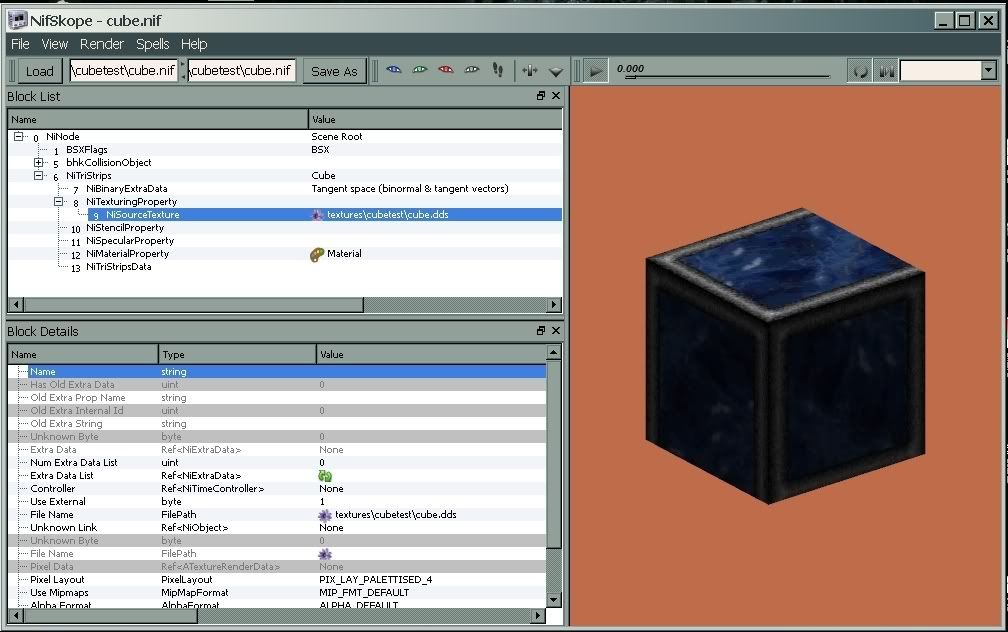Click the Load button

pyautogui.click(x=40, y=71)
